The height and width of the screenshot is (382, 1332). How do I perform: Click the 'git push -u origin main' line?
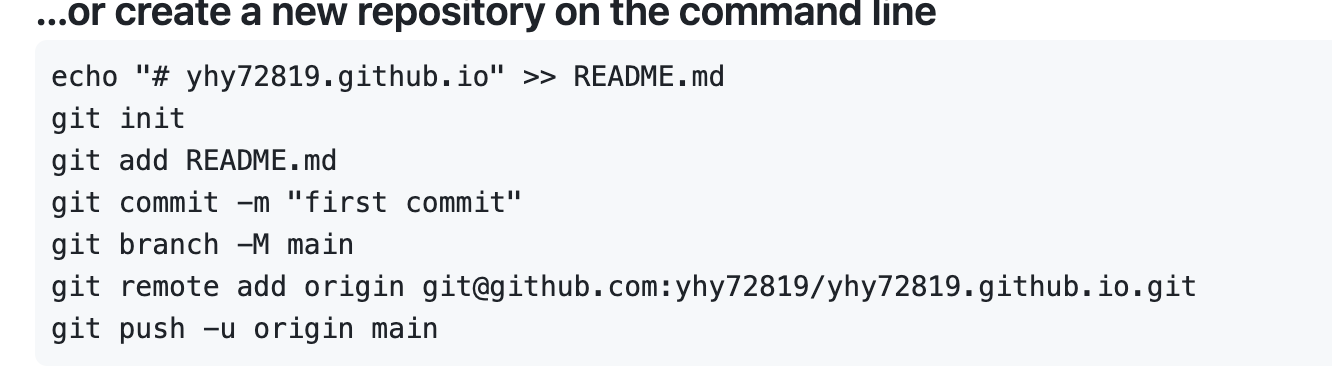pyautogui.click(x=245, y=329)
